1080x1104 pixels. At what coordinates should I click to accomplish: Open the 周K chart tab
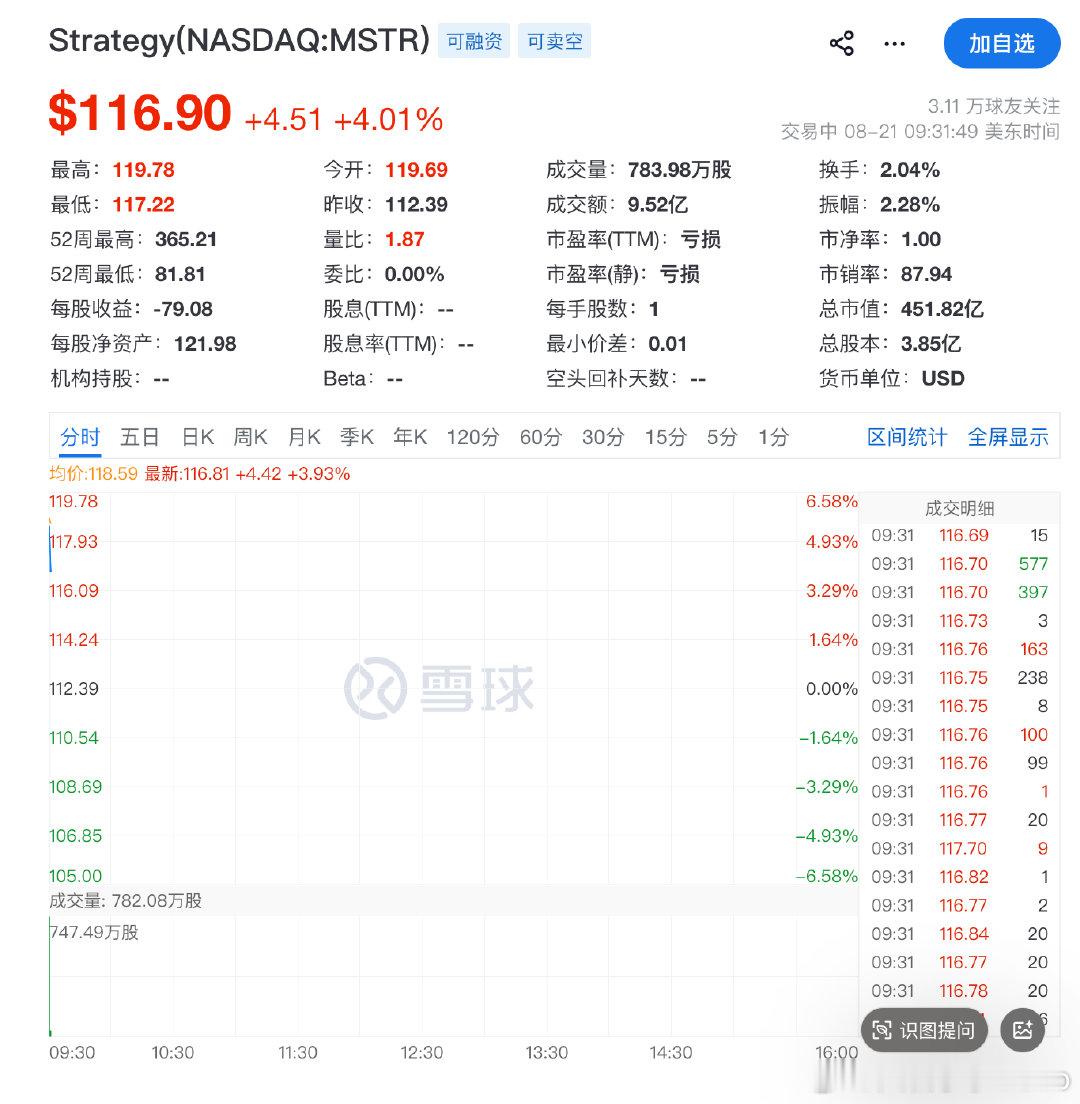[x=251, y=437]
